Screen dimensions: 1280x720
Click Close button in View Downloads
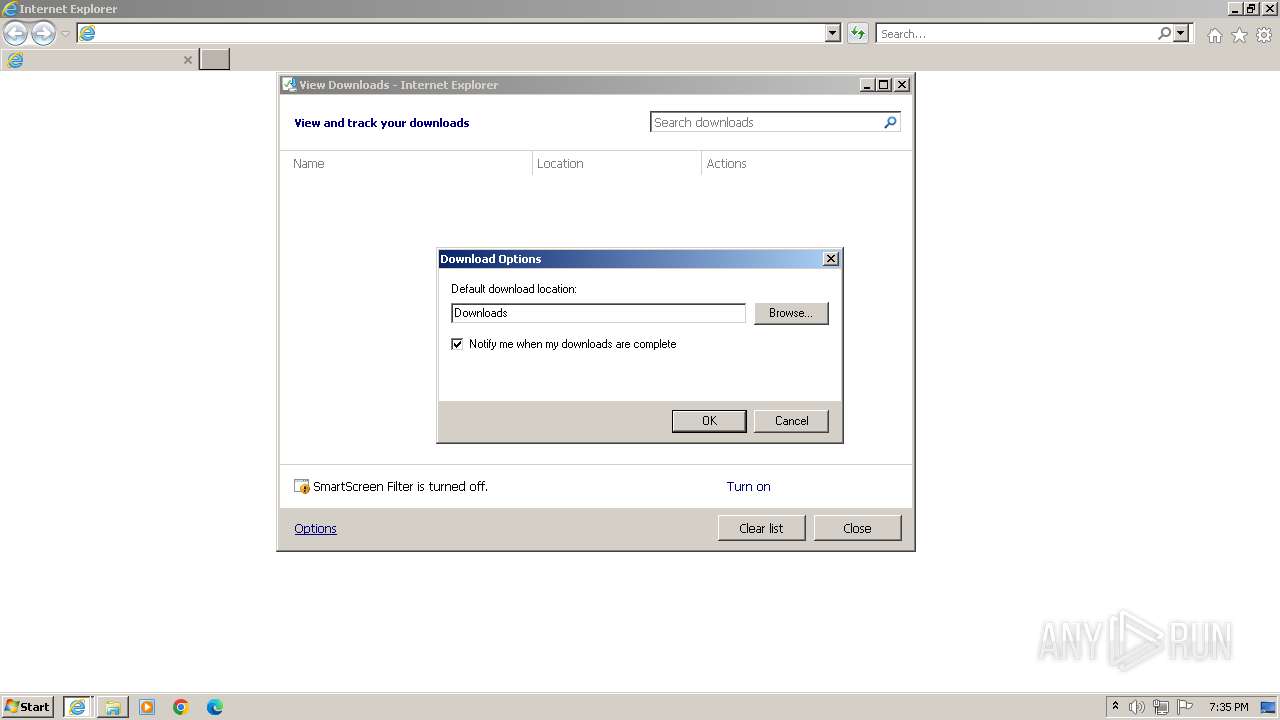click(x=857, y=528)
